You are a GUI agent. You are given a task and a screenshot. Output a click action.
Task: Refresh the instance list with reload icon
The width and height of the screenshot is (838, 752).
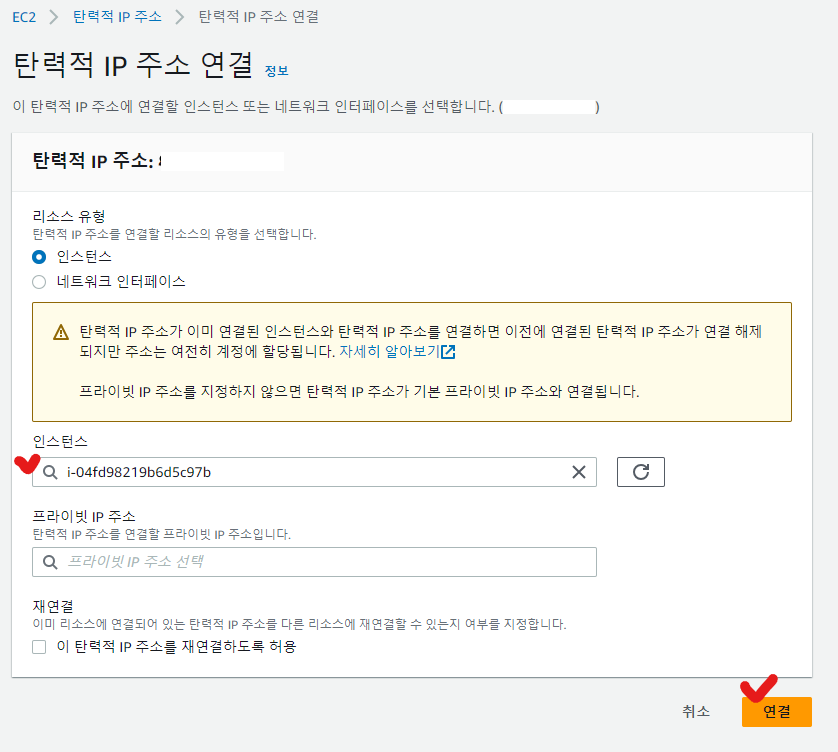(641, 472)
